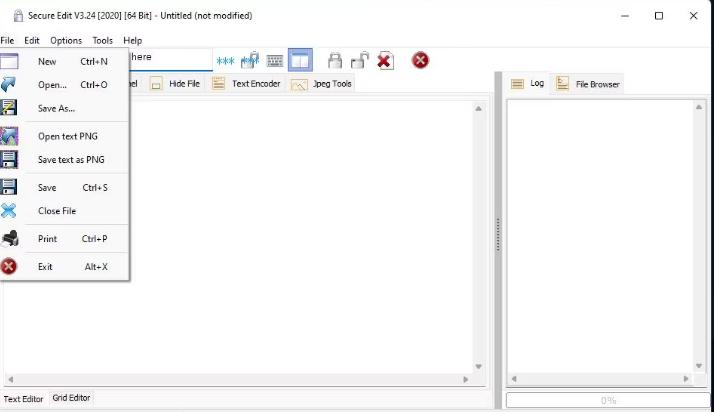Screen dimensions: 715x414
Task: Open the Tools menu
Action: coord(103,40)
